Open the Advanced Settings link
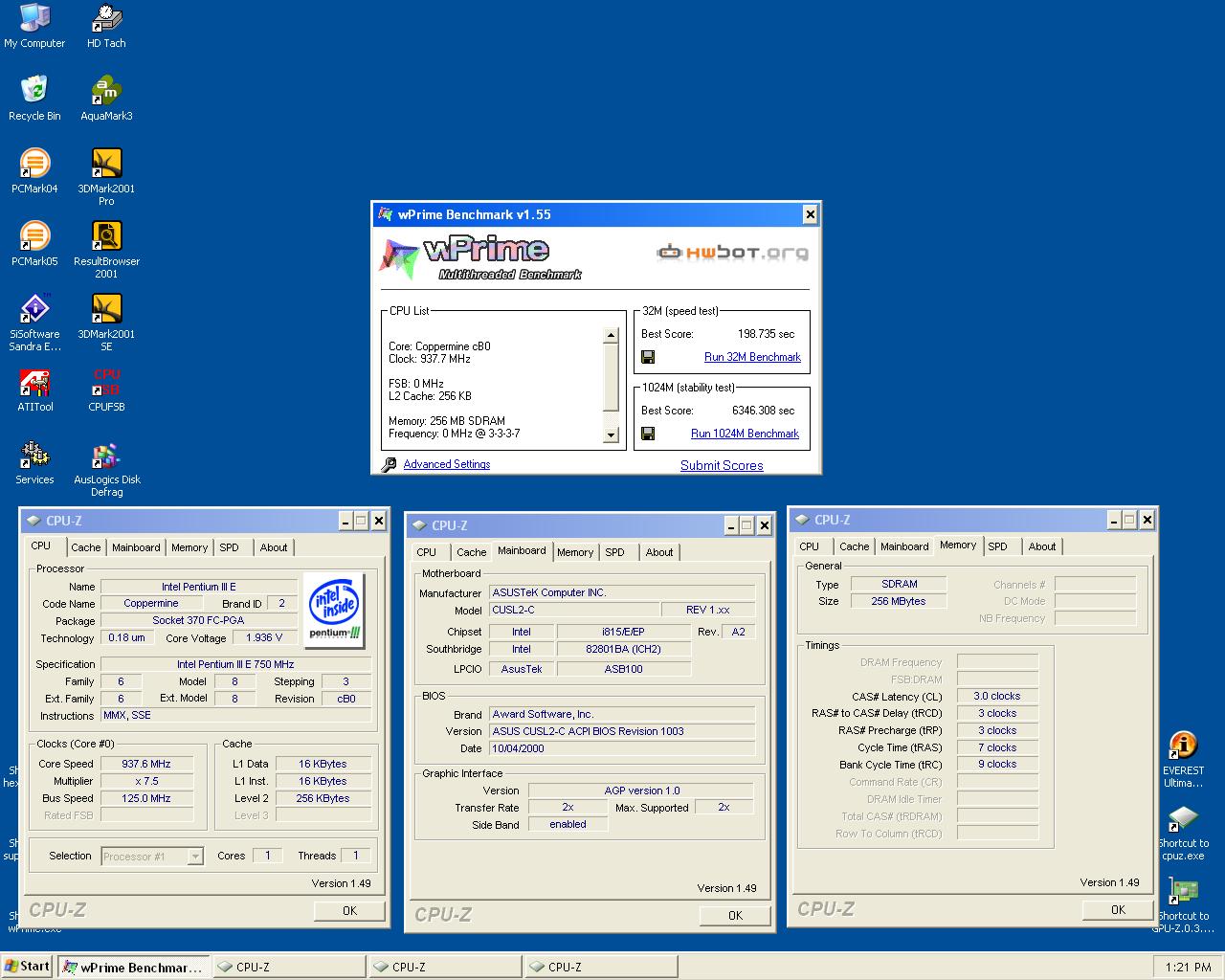The image size is (1225, 980). click(x=446, y=464)
